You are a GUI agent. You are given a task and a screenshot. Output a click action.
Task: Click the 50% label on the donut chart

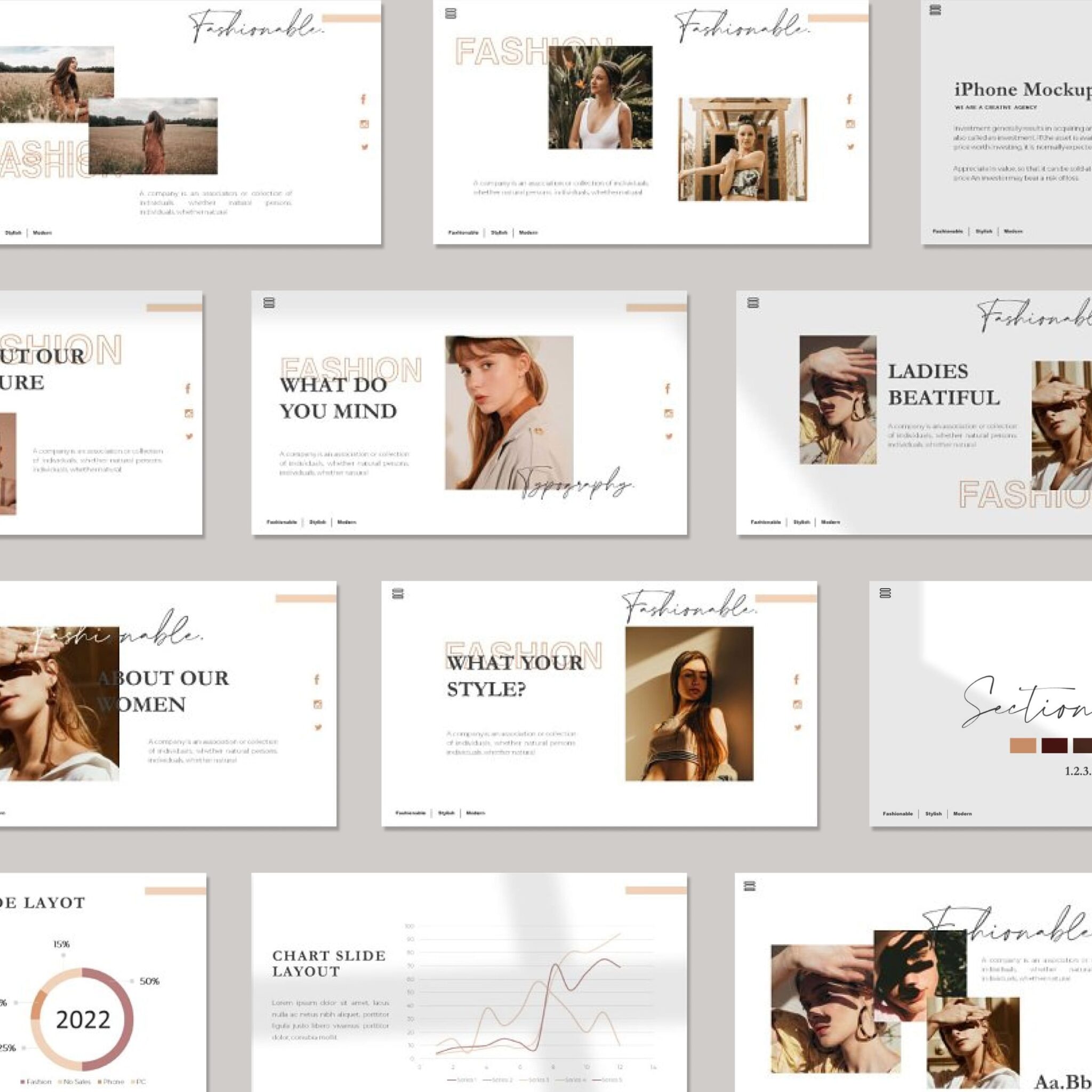click(x=149, y=981)
